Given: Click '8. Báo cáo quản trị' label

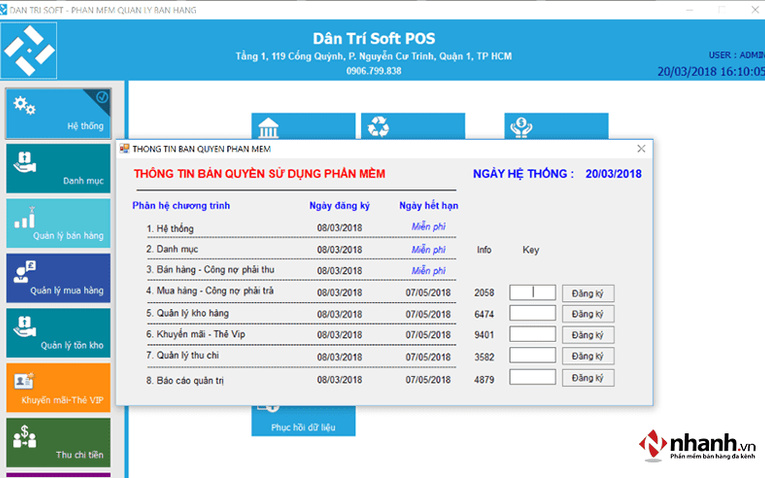Looking at the screenshot, I should coord(185,380).
